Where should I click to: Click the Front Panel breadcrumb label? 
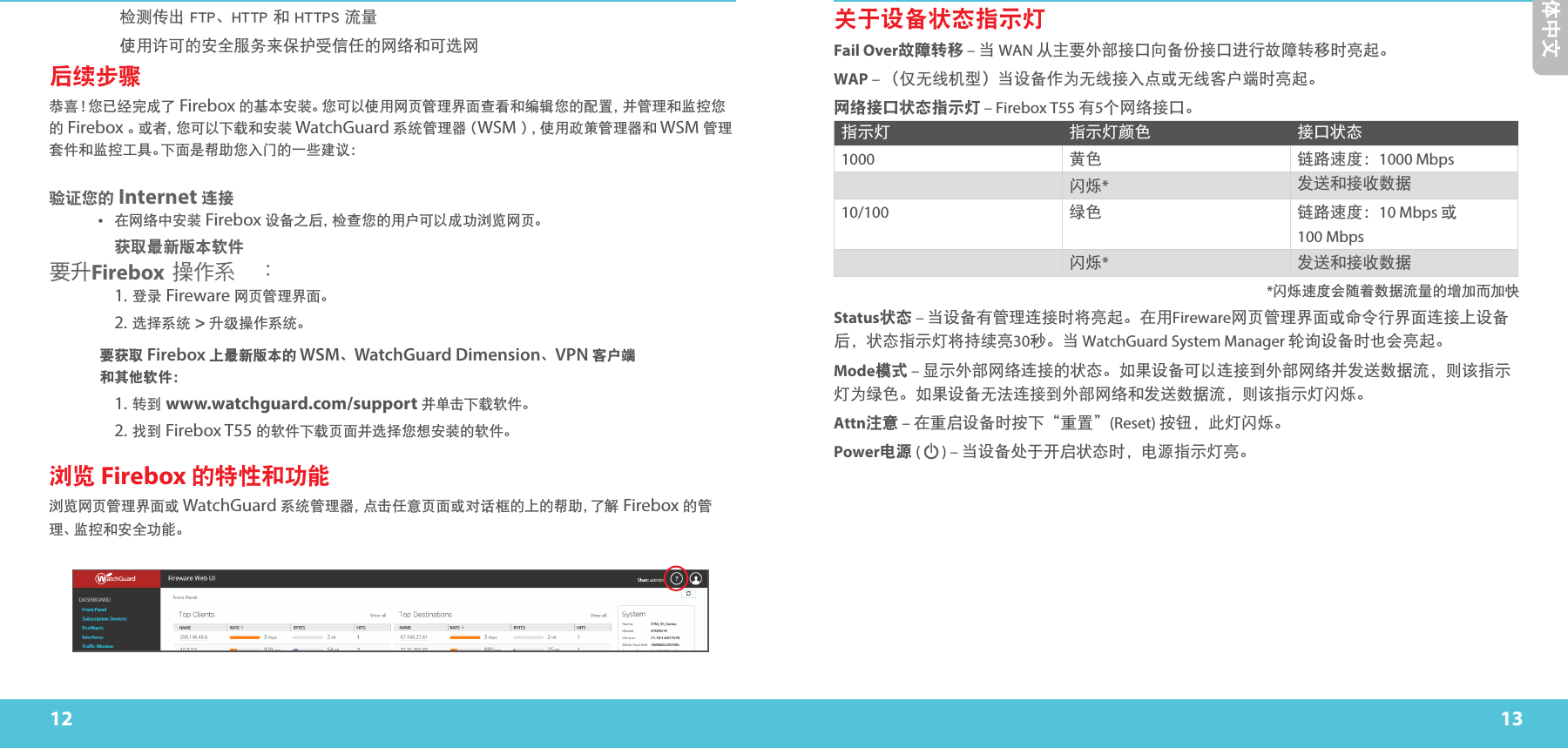185,597
